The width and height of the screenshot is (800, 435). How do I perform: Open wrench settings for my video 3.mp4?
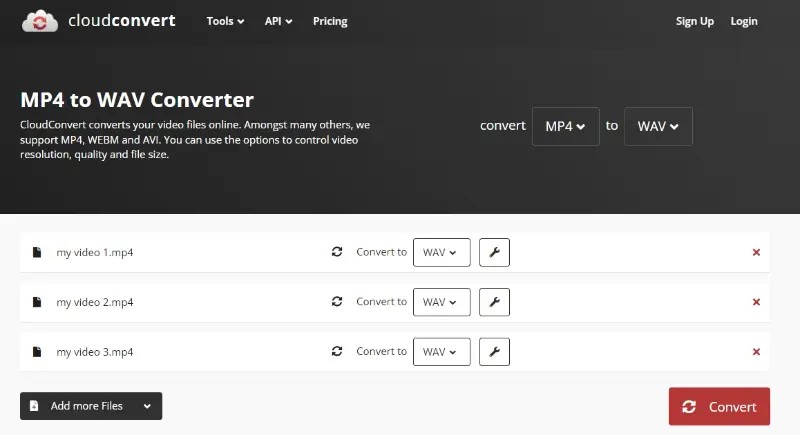click(494, 351)
